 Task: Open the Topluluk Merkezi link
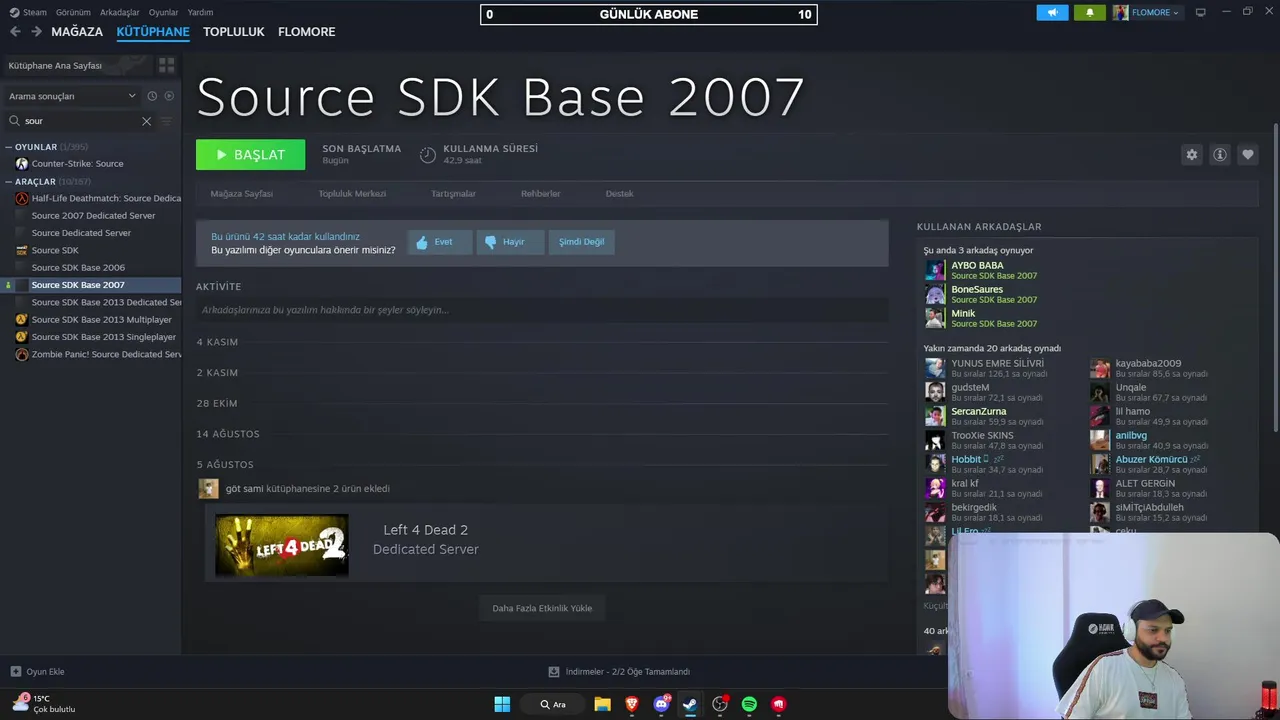(352, 194)
